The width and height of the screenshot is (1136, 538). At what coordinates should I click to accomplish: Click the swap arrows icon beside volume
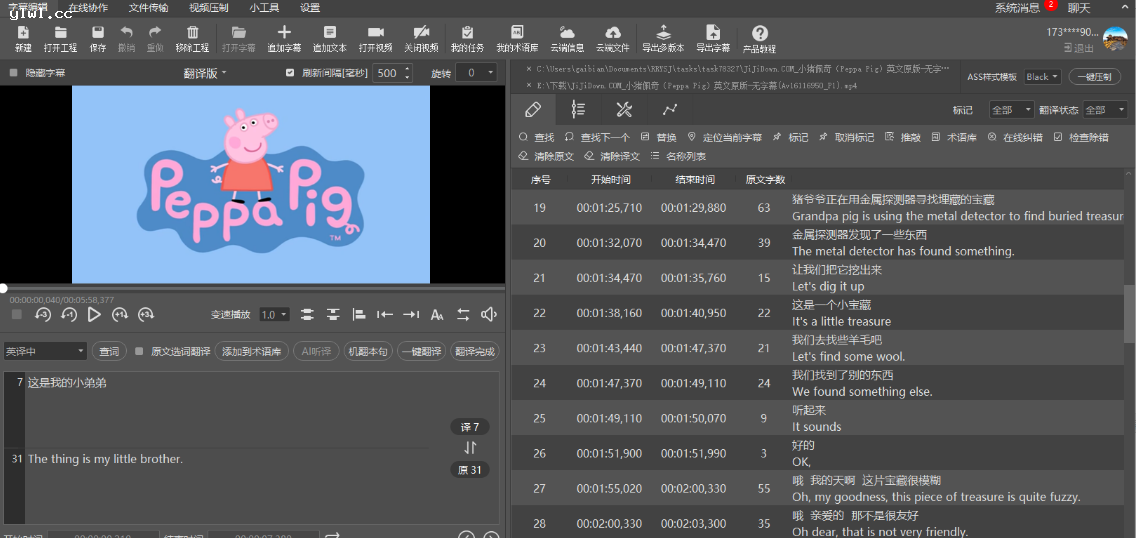463,314
